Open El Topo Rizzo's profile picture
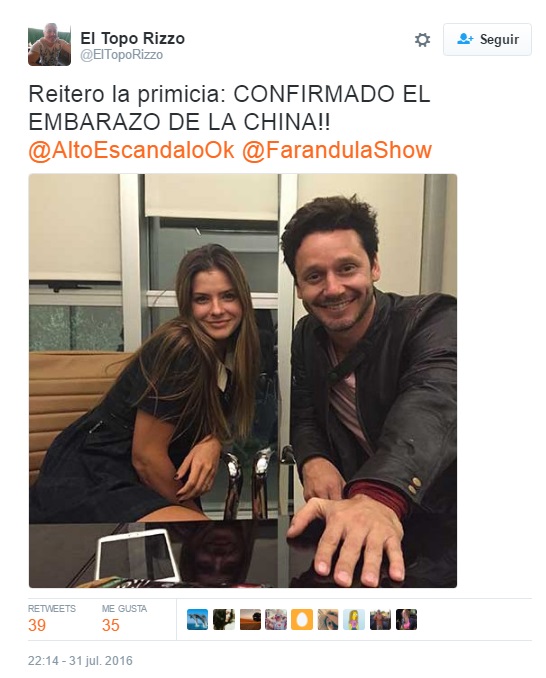The height and width of the screenshot is (678, 546). 49,45
